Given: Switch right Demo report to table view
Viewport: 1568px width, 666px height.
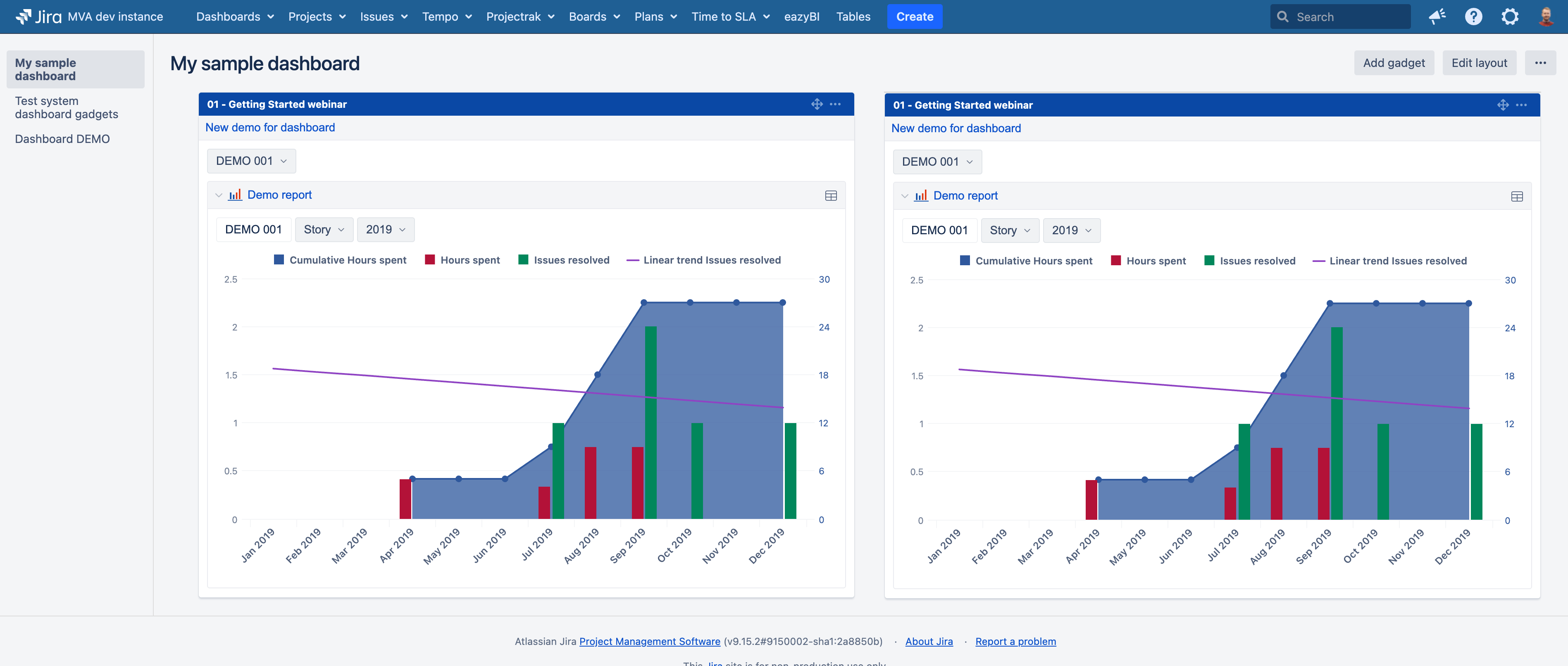Looking at the screenshot, I should (x=1516, y=196).
